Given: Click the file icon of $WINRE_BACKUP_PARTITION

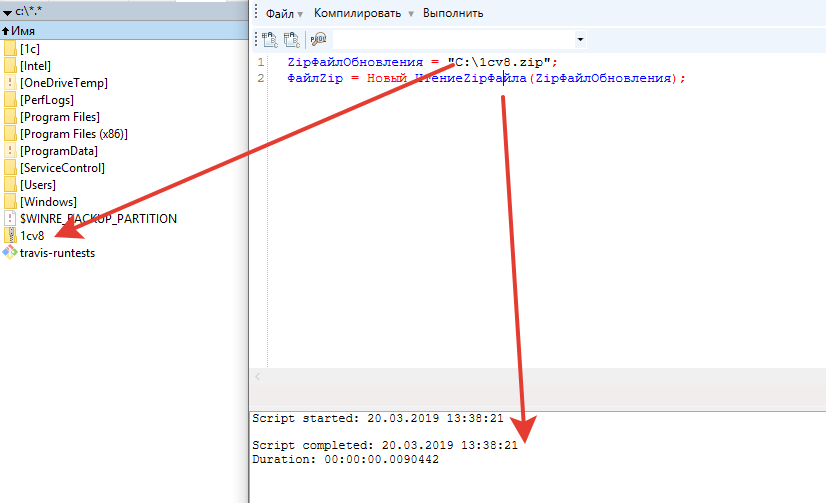Looking at the screenshot, I should (10, 219).
